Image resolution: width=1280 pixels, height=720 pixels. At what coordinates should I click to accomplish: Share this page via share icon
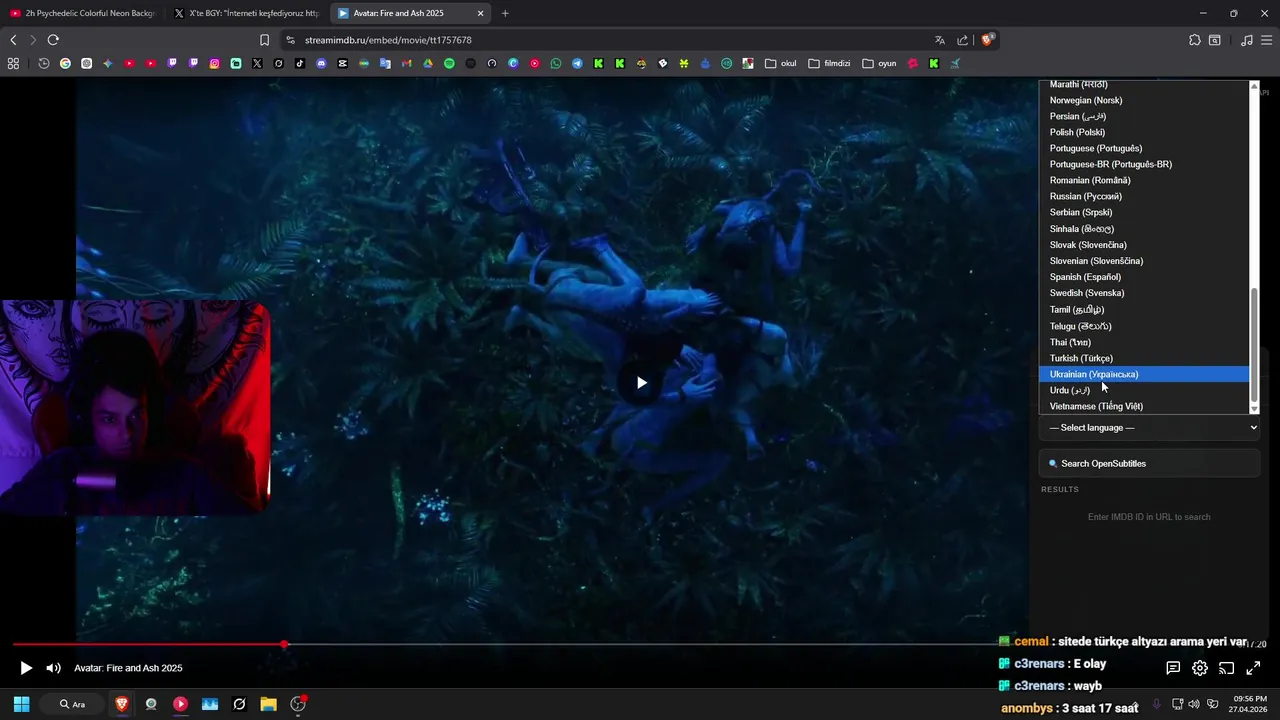pyautogui.click(x=962, y=40)
